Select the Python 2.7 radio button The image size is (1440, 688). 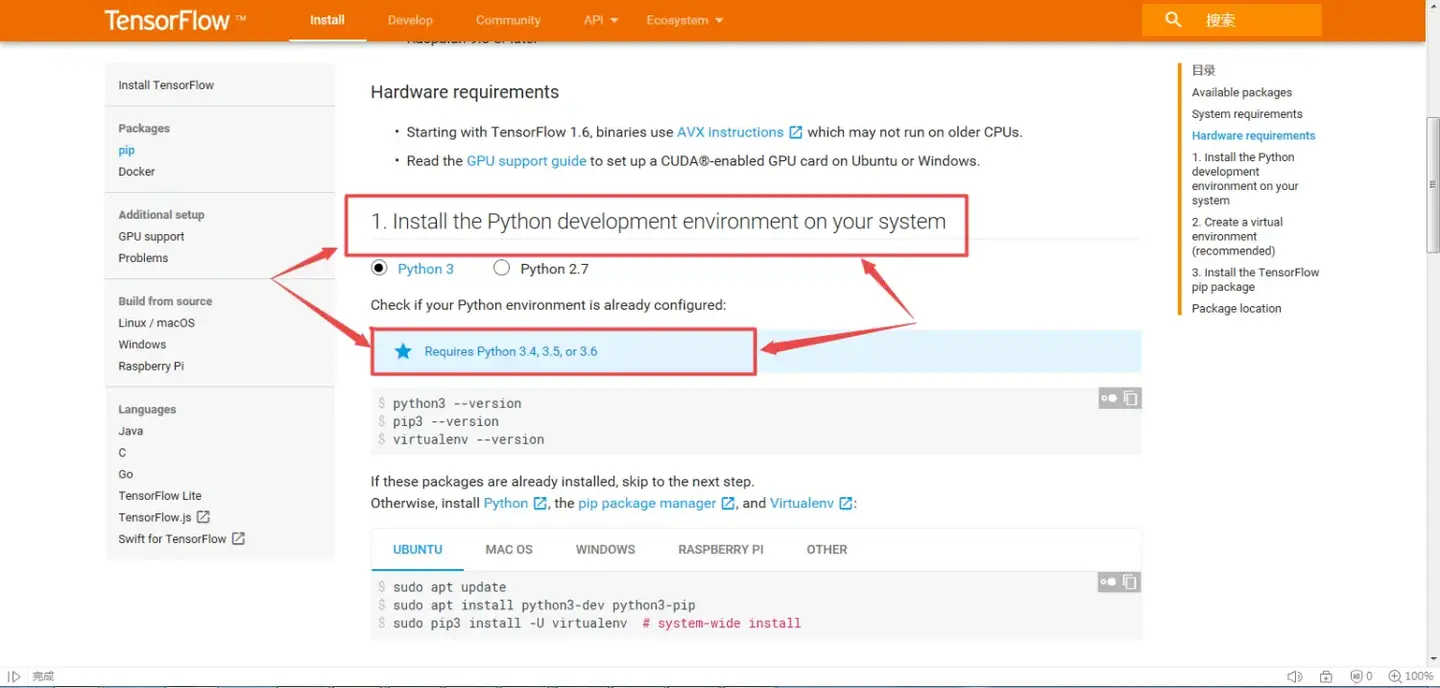(502, 268)
